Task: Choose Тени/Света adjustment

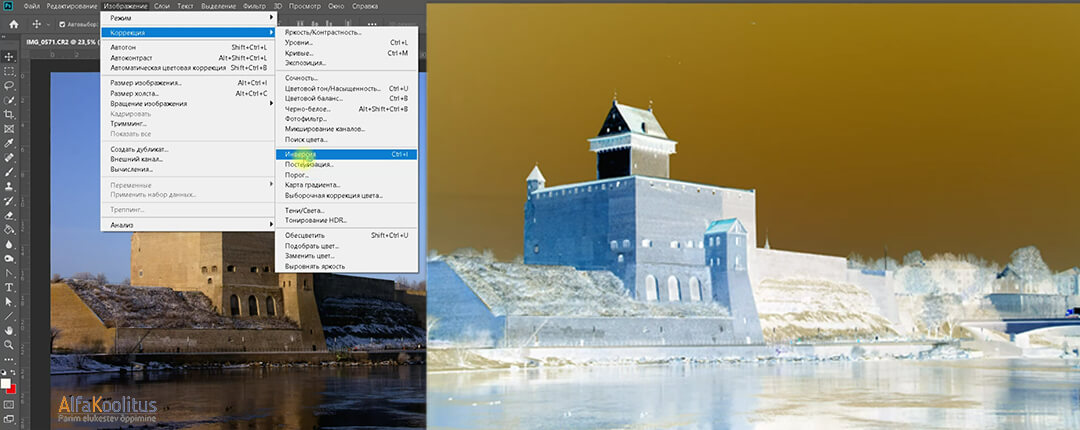Action: (346, 210)
